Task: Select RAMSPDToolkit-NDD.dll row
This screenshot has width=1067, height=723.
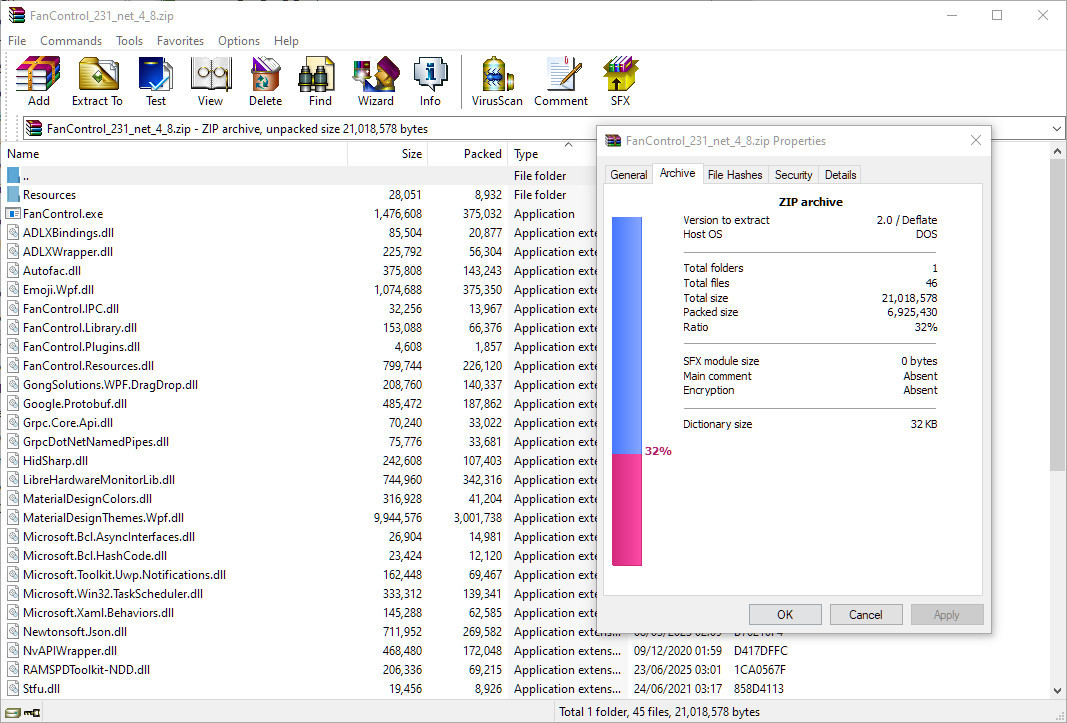Action: point(396,670)
